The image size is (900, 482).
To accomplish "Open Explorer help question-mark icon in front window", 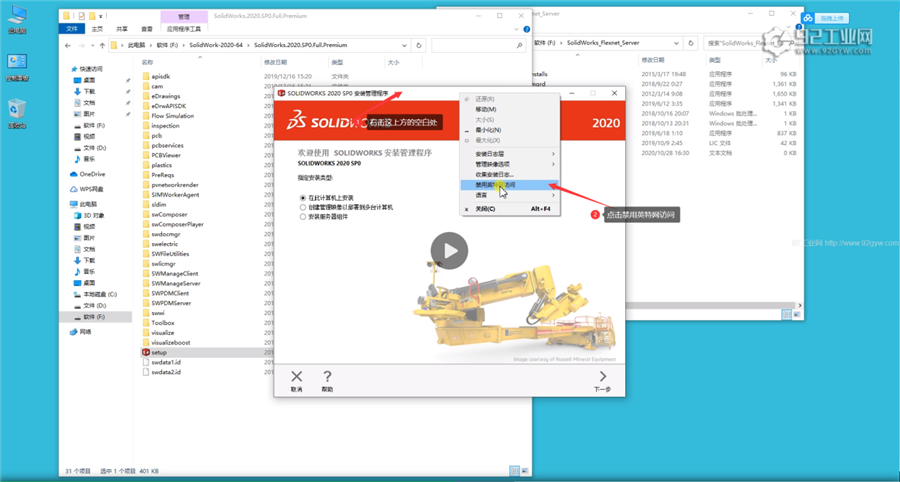I will pyautogui.click(x=526, y=29).
